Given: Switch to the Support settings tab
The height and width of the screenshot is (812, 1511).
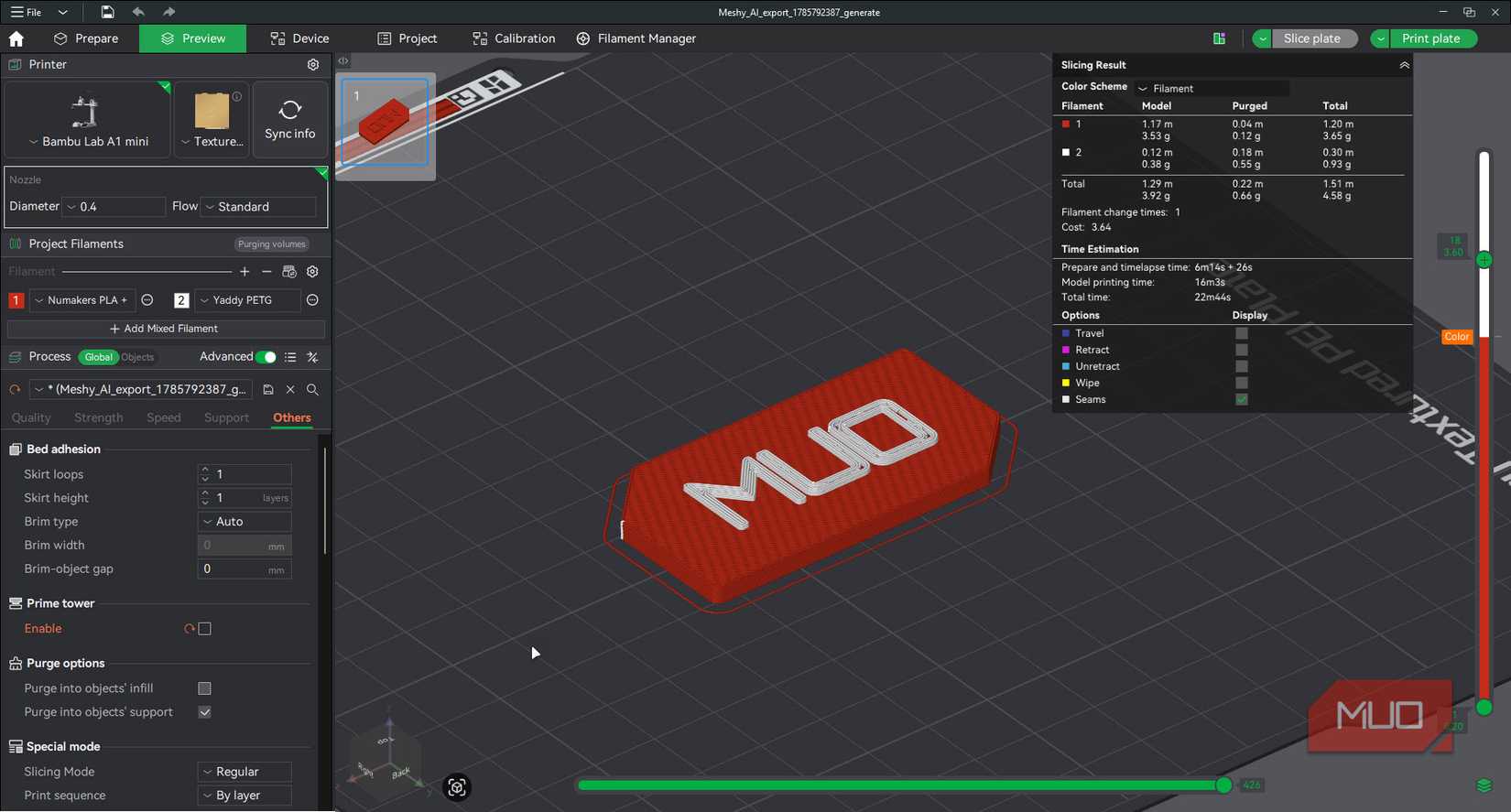Looking at the screenshot, I should point(226,417).
